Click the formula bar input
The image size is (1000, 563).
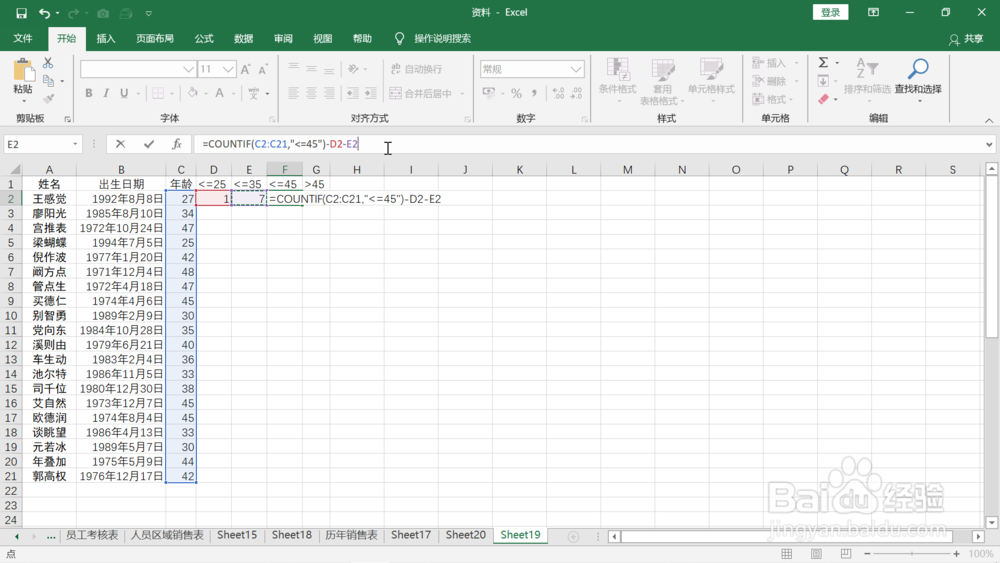(x=587, y=144)
